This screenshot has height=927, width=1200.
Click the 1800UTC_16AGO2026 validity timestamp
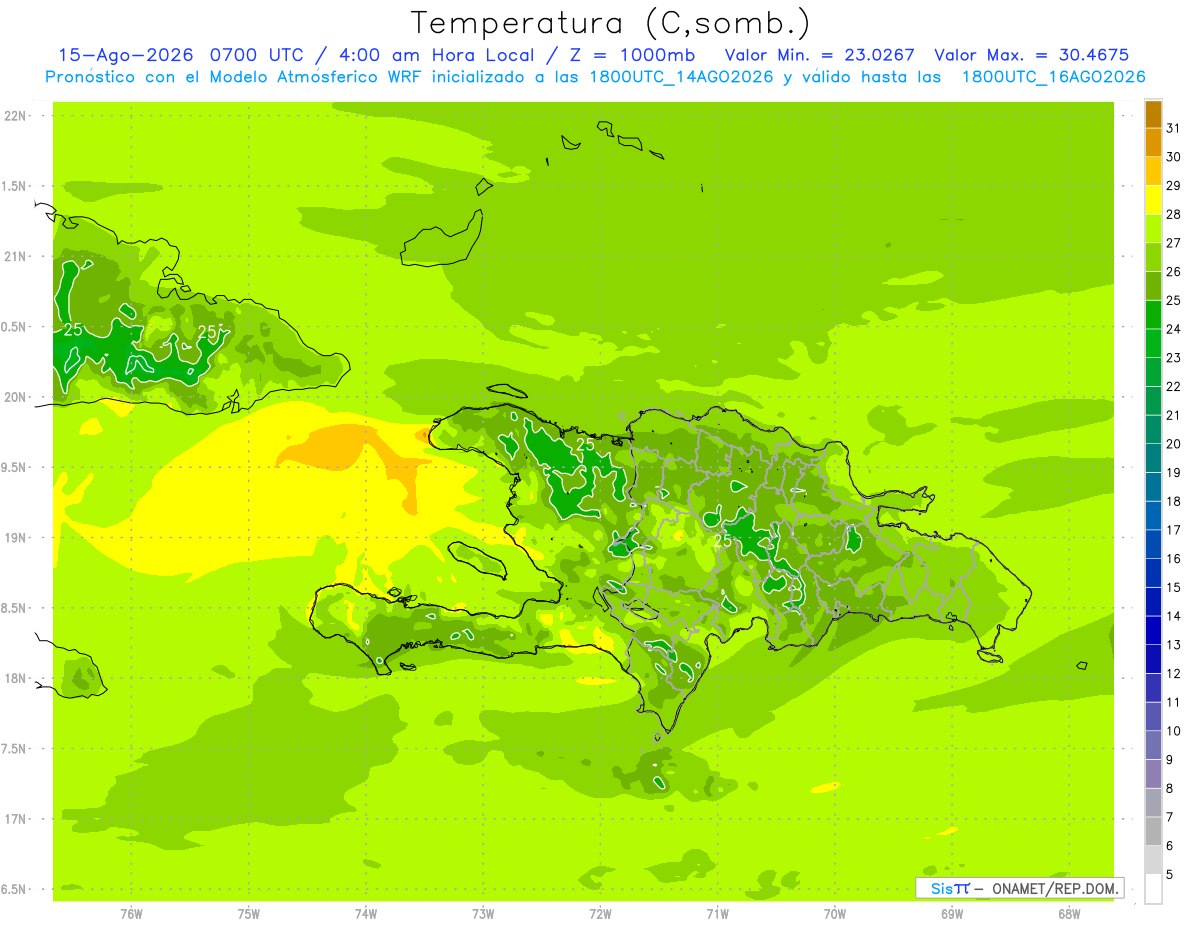tap(1053, 77)
